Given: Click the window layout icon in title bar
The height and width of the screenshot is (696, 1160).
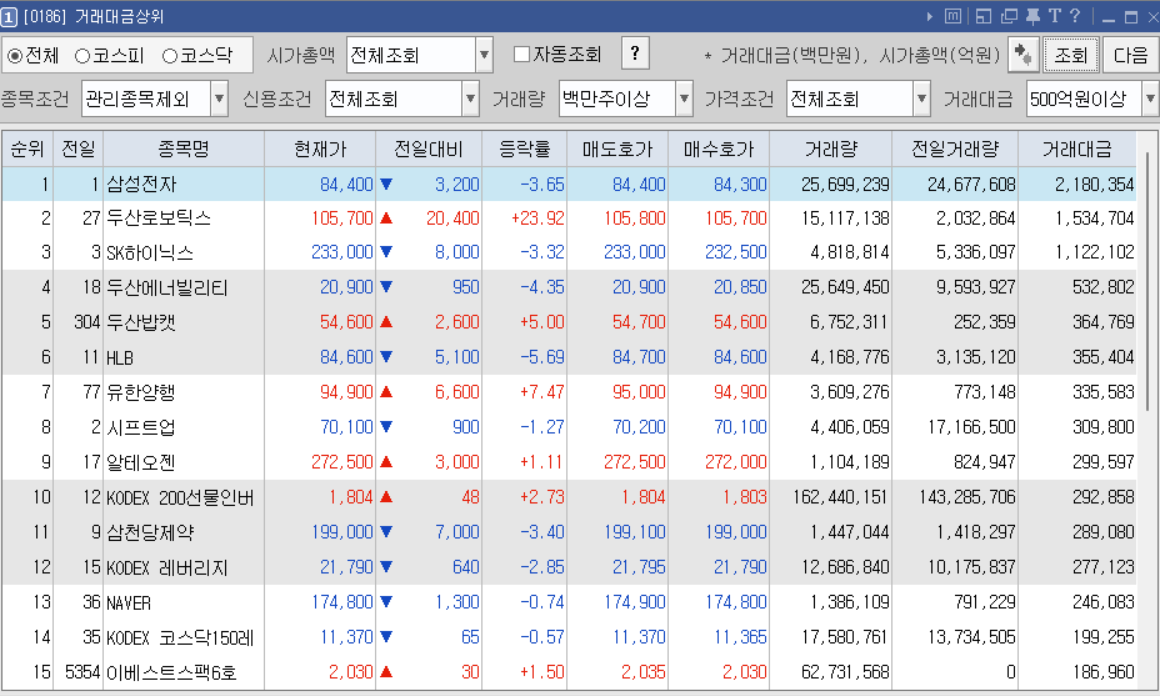Looking at the screenshot, I should pos(983,16).
